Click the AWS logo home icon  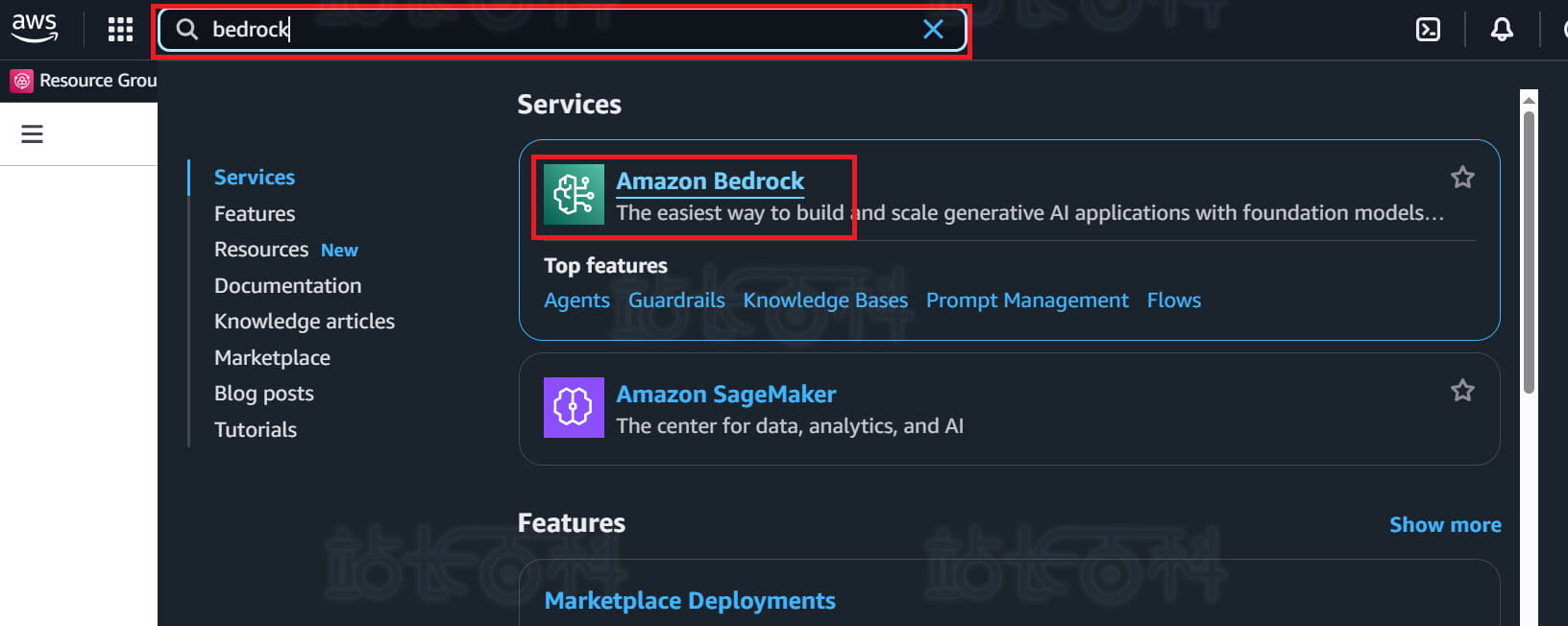click(x=35, y=28)
